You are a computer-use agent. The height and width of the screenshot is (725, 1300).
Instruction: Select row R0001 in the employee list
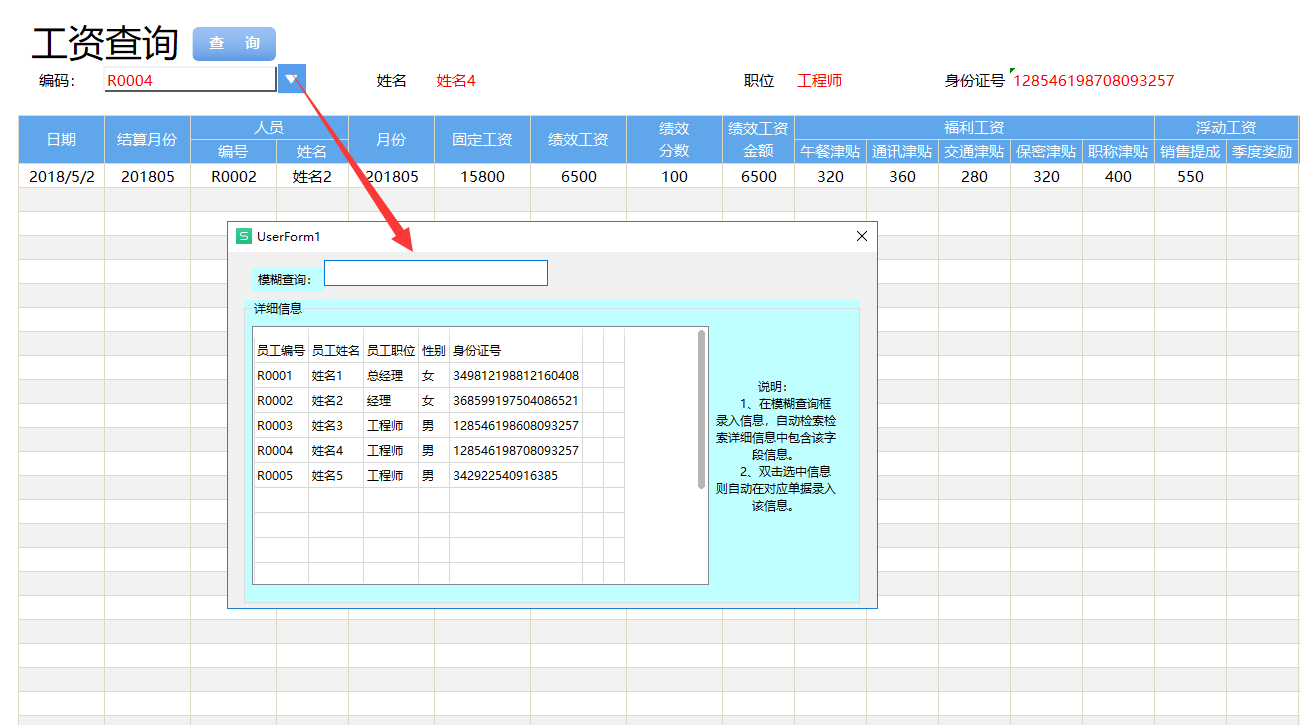[x=439, y=376]
